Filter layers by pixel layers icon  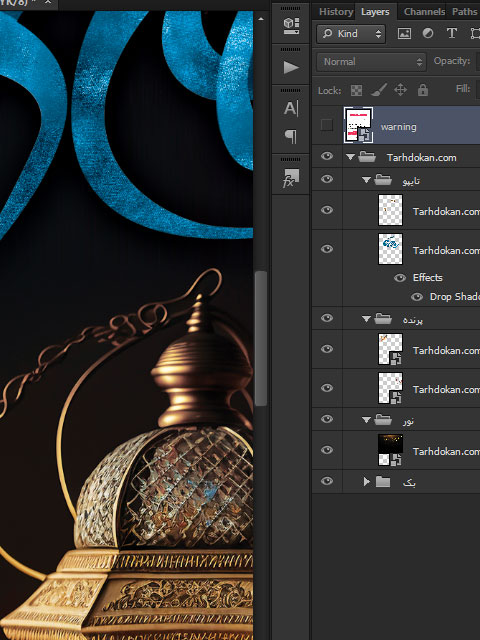pos(404,33)
